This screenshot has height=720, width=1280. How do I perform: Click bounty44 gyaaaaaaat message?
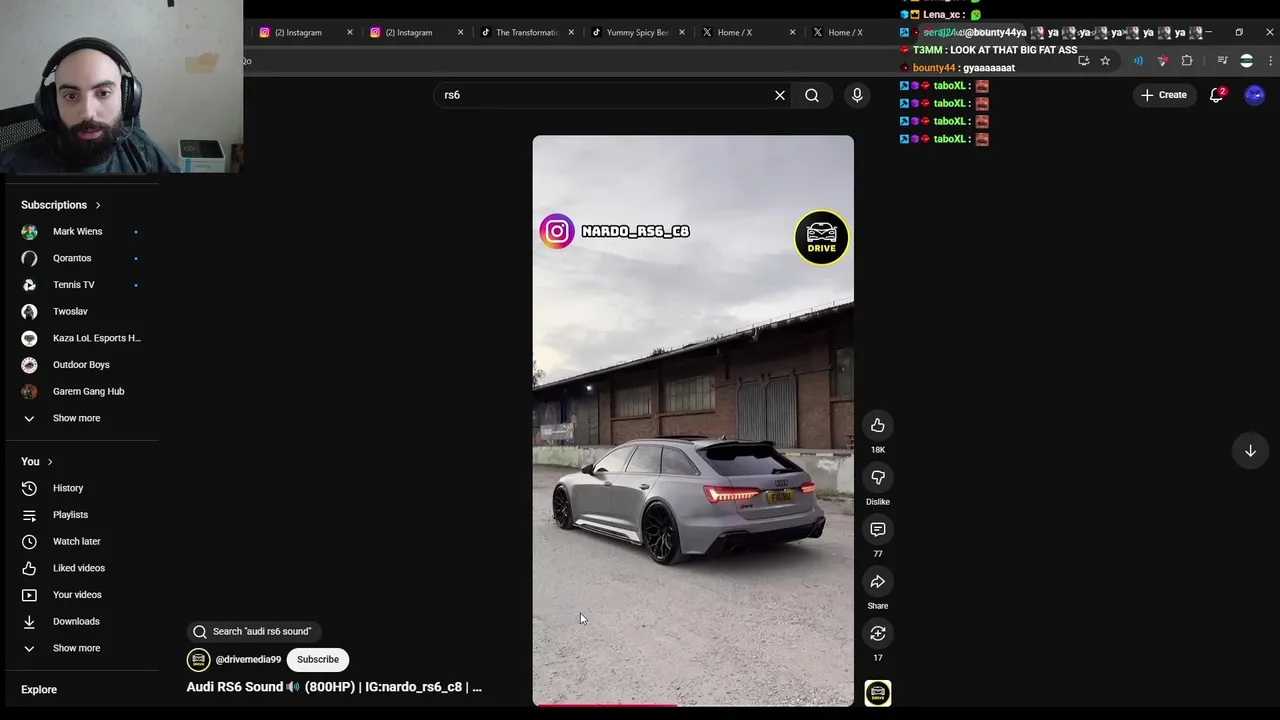pos(958,68)
